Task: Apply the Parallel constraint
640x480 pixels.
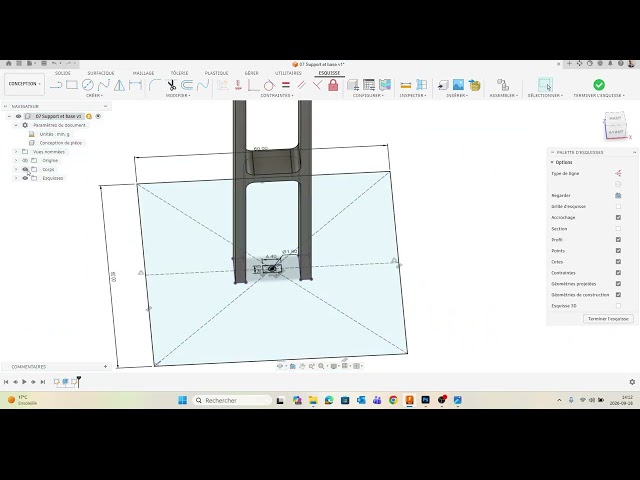Action: [x=302, y=85]
